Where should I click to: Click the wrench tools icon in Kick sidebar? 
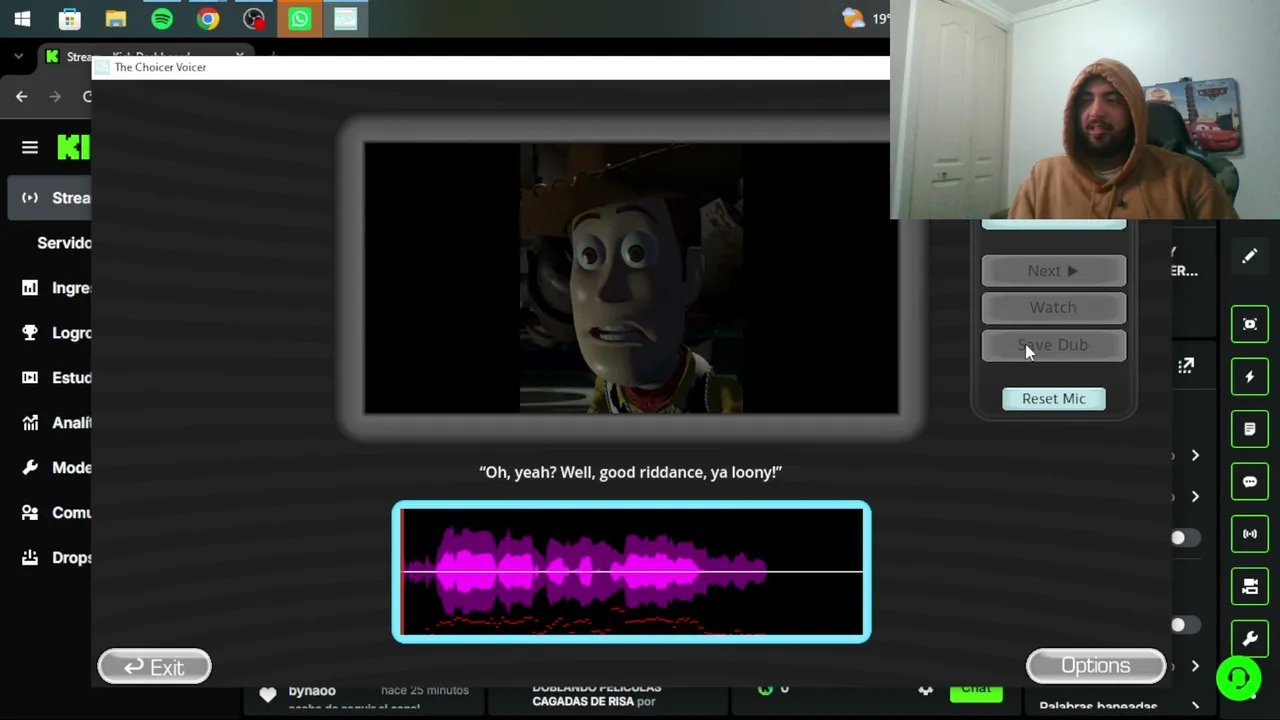(x=1250, y=639)
